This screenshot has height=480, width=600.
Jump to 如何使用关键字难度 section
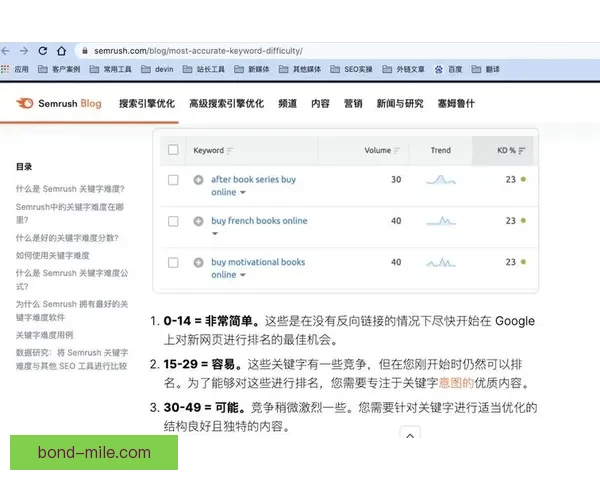52,255
